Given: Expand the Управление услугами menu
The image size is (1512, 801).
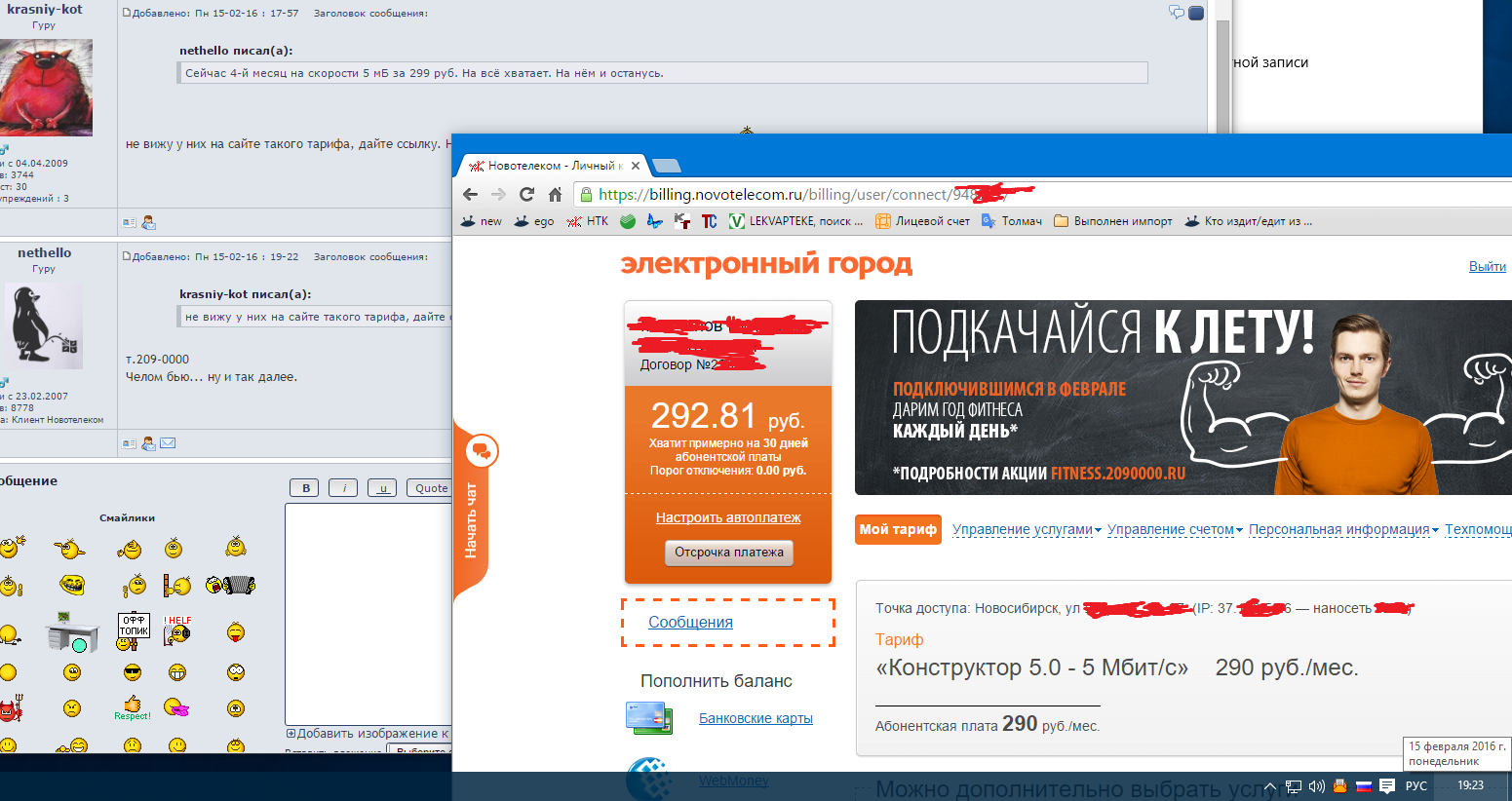Looking at the screenshot, I should click(x=1027, y=529).
